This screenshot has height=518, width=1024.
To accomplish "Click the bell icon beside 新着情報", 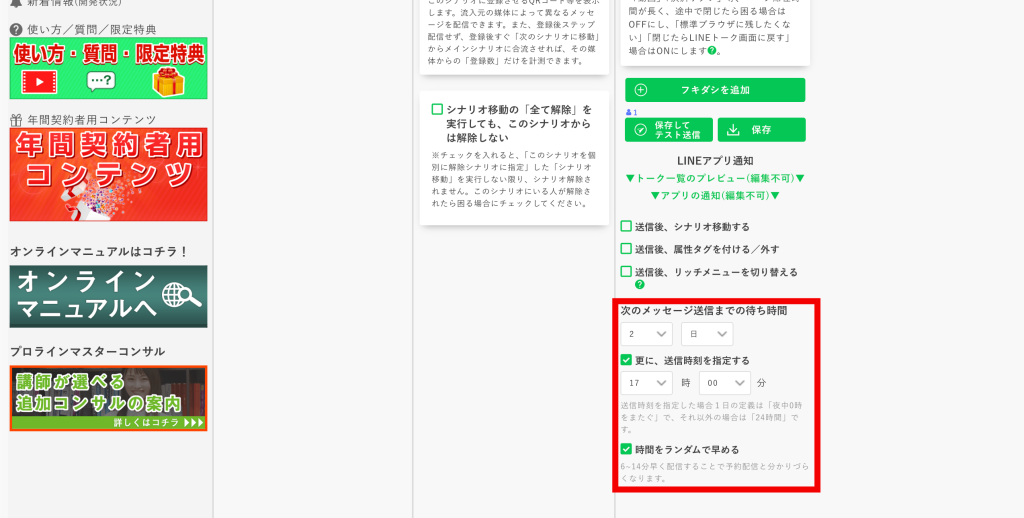I will point(16,3).
